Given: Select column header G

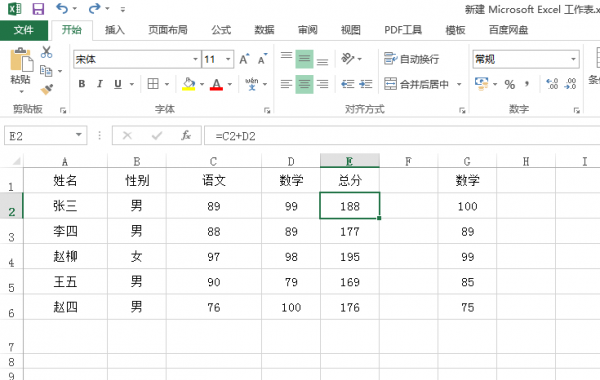Looking at the screenshot, I should tap(467, 161).
